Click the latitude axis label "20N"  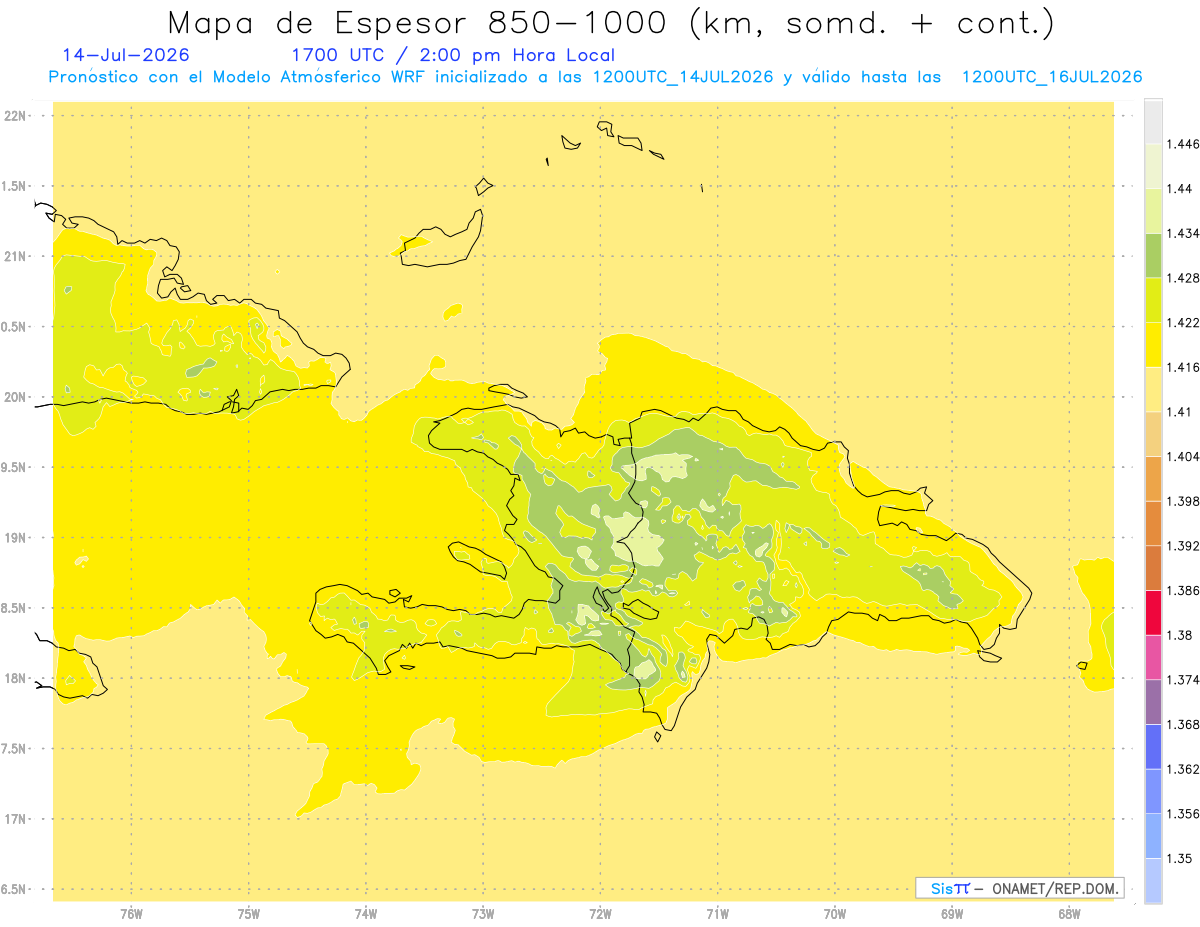tap(15, 397)
